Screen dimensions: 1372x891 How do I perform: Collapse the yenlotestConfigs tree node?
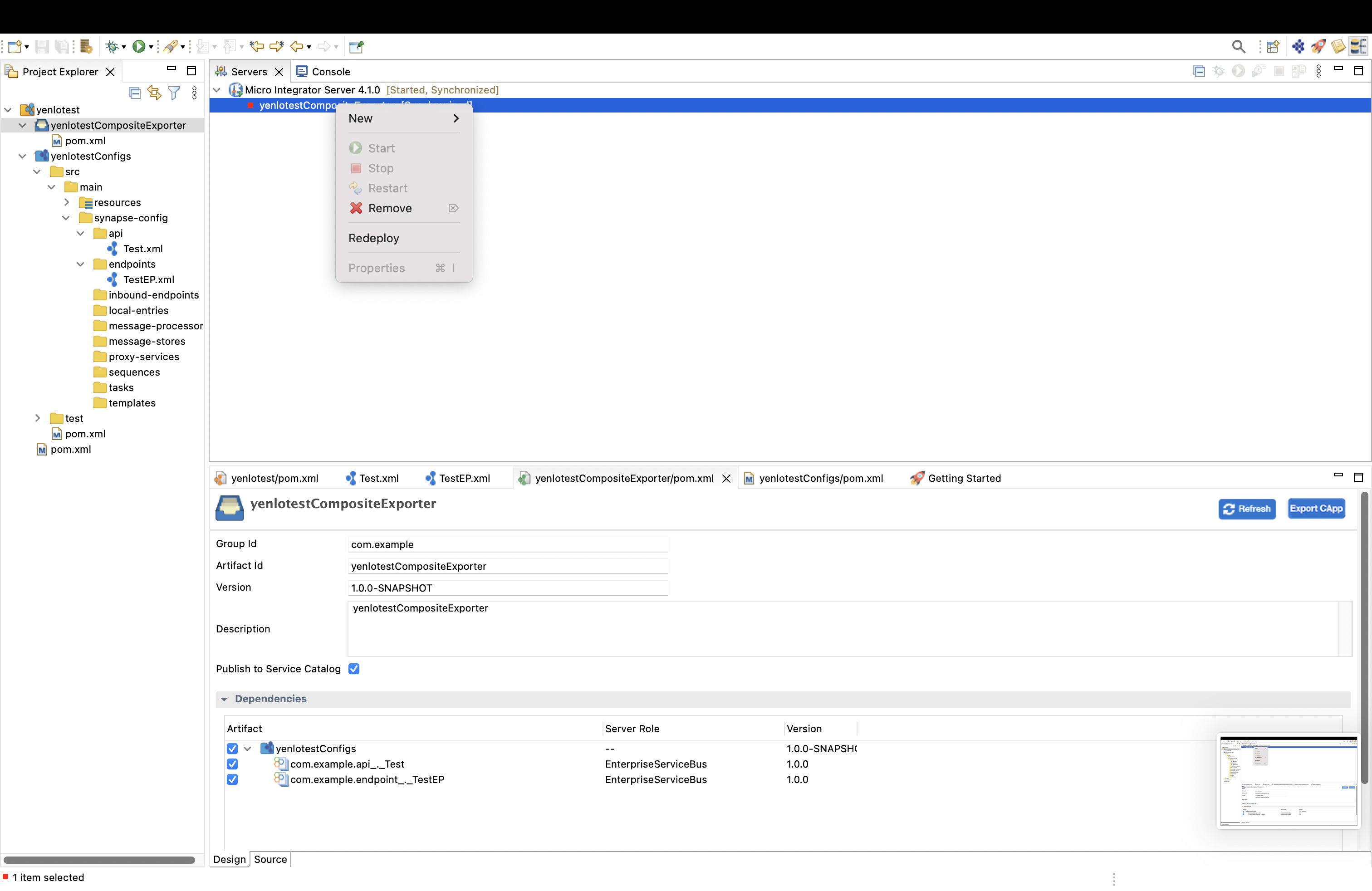coord(23,156)
